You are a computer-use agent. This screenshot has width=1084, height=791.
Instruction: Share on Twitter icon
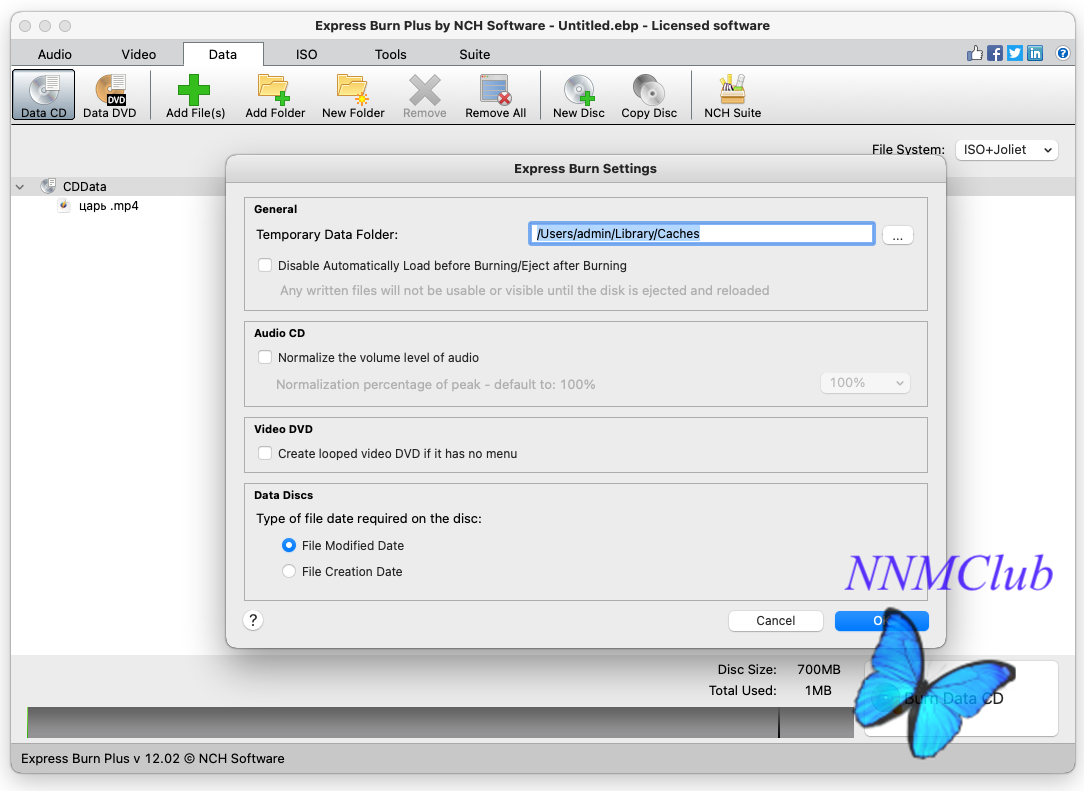click(x=1015, y=53)
